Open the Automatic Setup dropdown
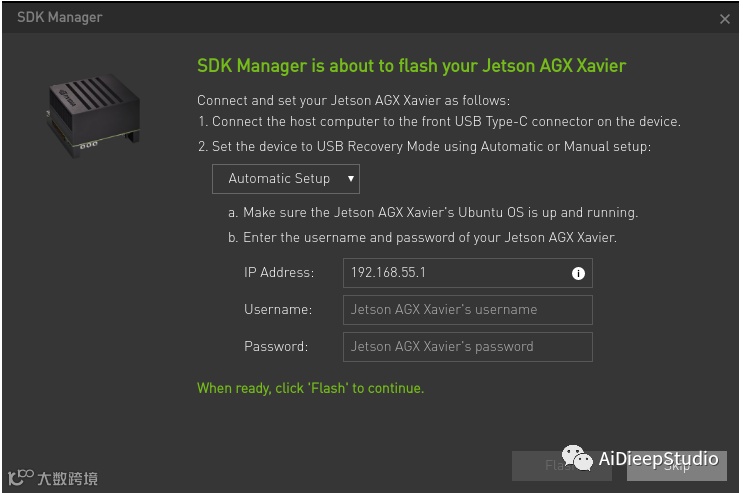 (286, 179)
